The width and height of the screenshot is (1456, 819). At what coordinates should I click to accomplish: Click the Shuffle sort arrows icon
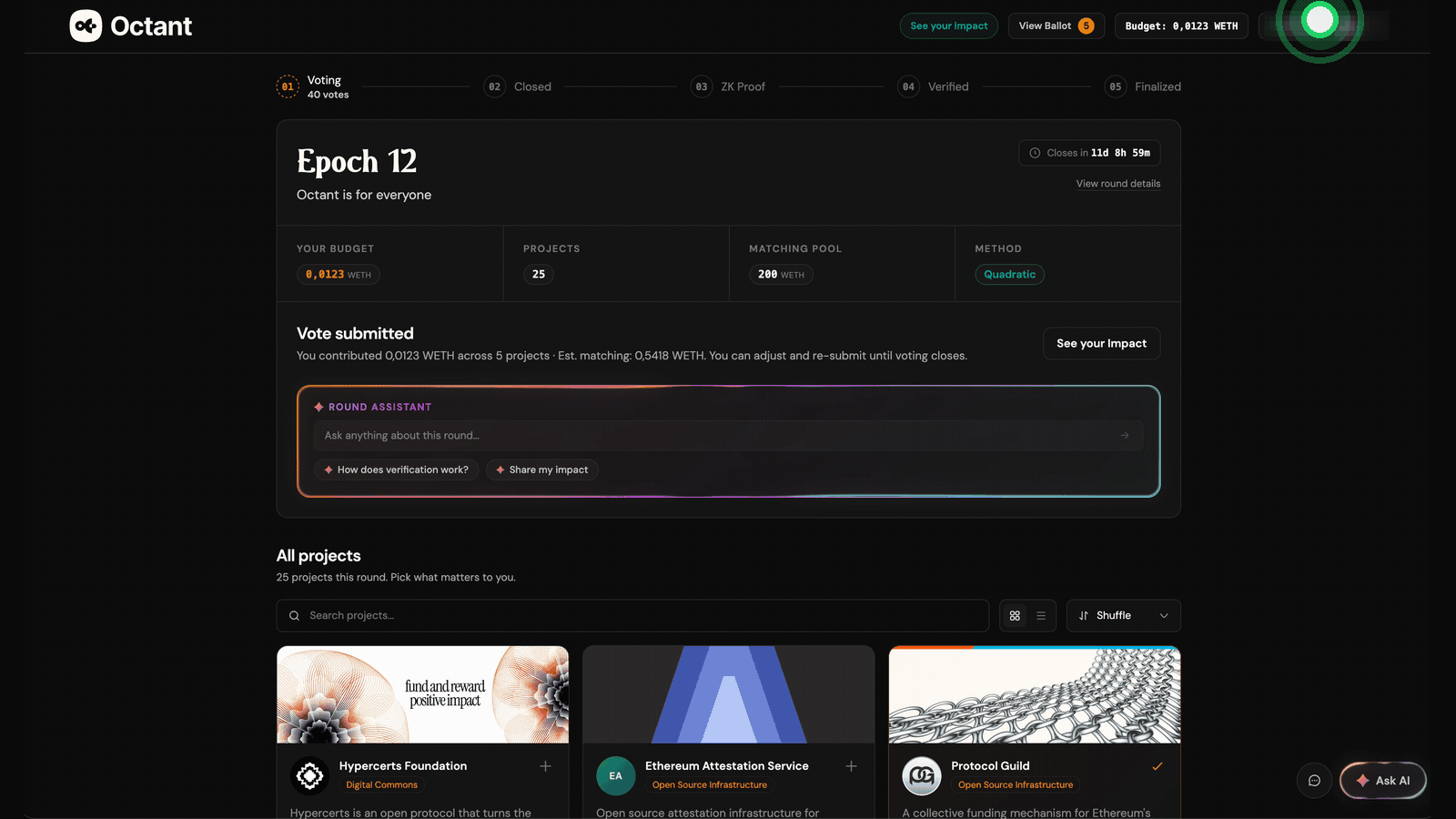[1084, 616]
